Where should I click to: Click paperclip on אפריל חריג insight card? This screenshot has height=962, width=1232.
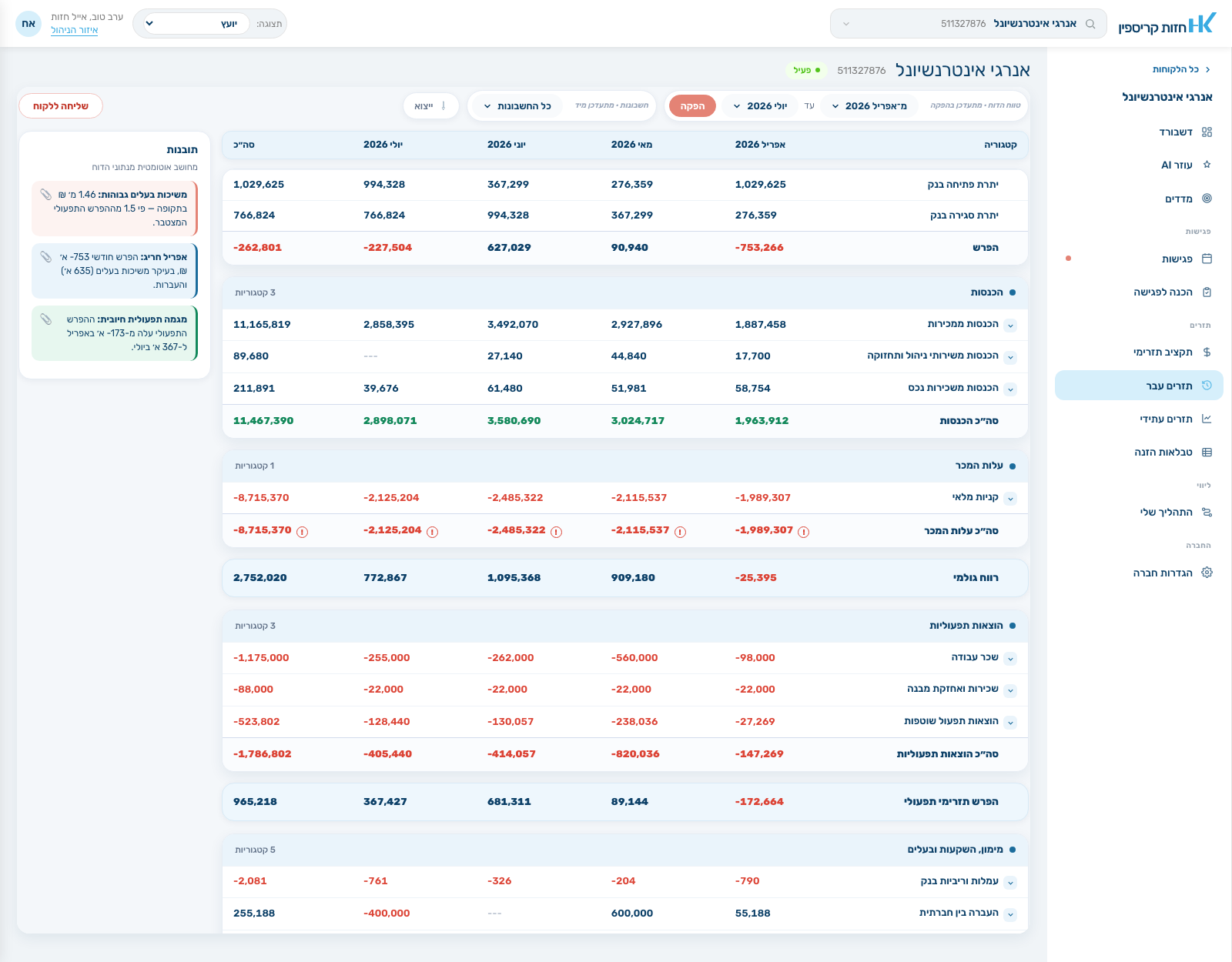[46, 257]
